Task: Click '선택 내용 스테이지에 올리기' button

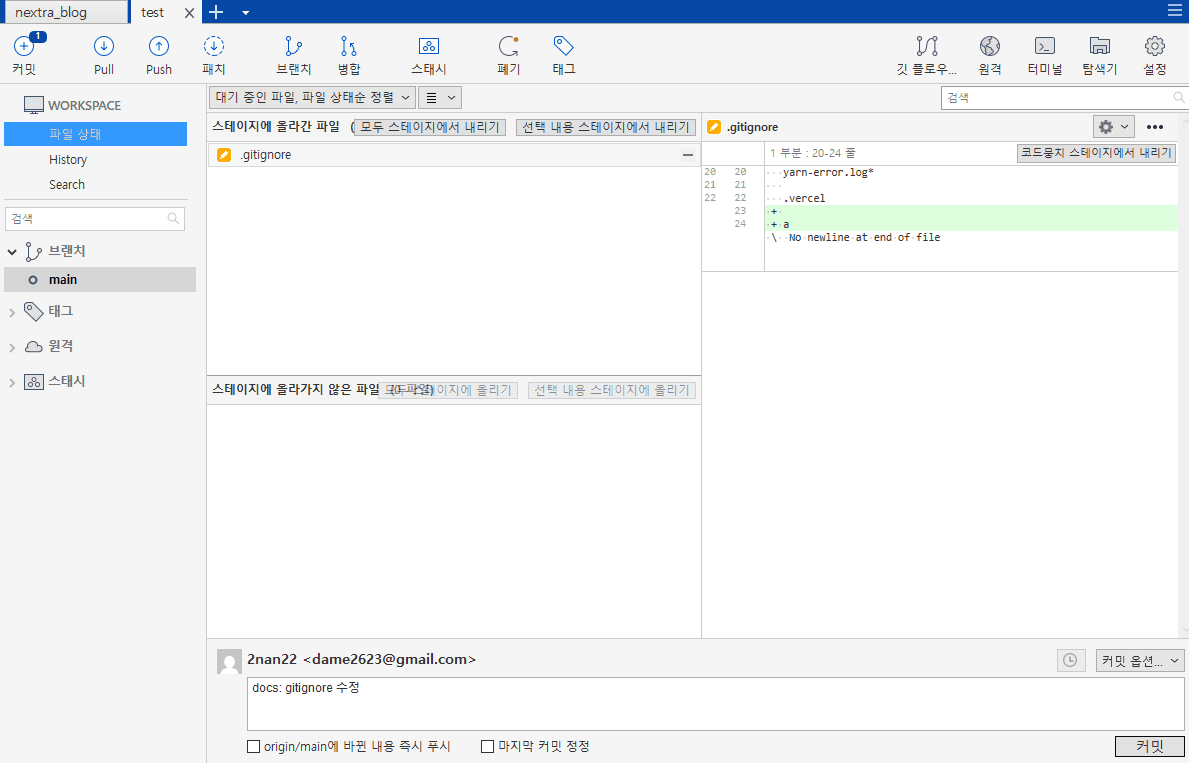Action: pos(612,390)
